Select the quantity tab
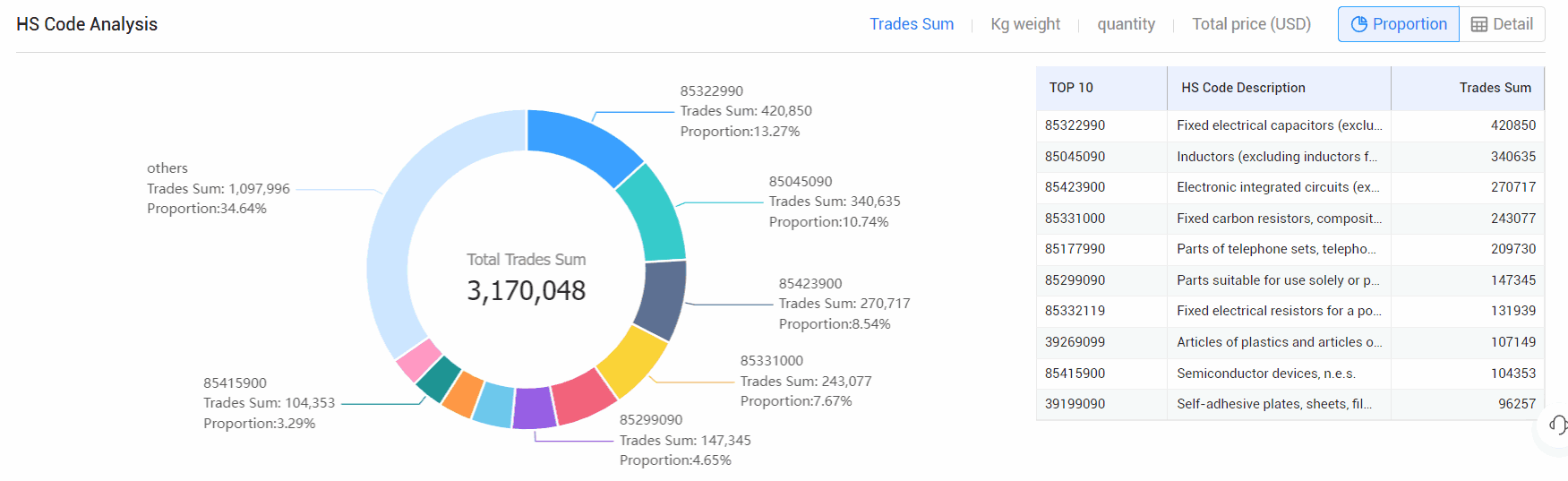1568x481 pixels. coord(1126,24)
